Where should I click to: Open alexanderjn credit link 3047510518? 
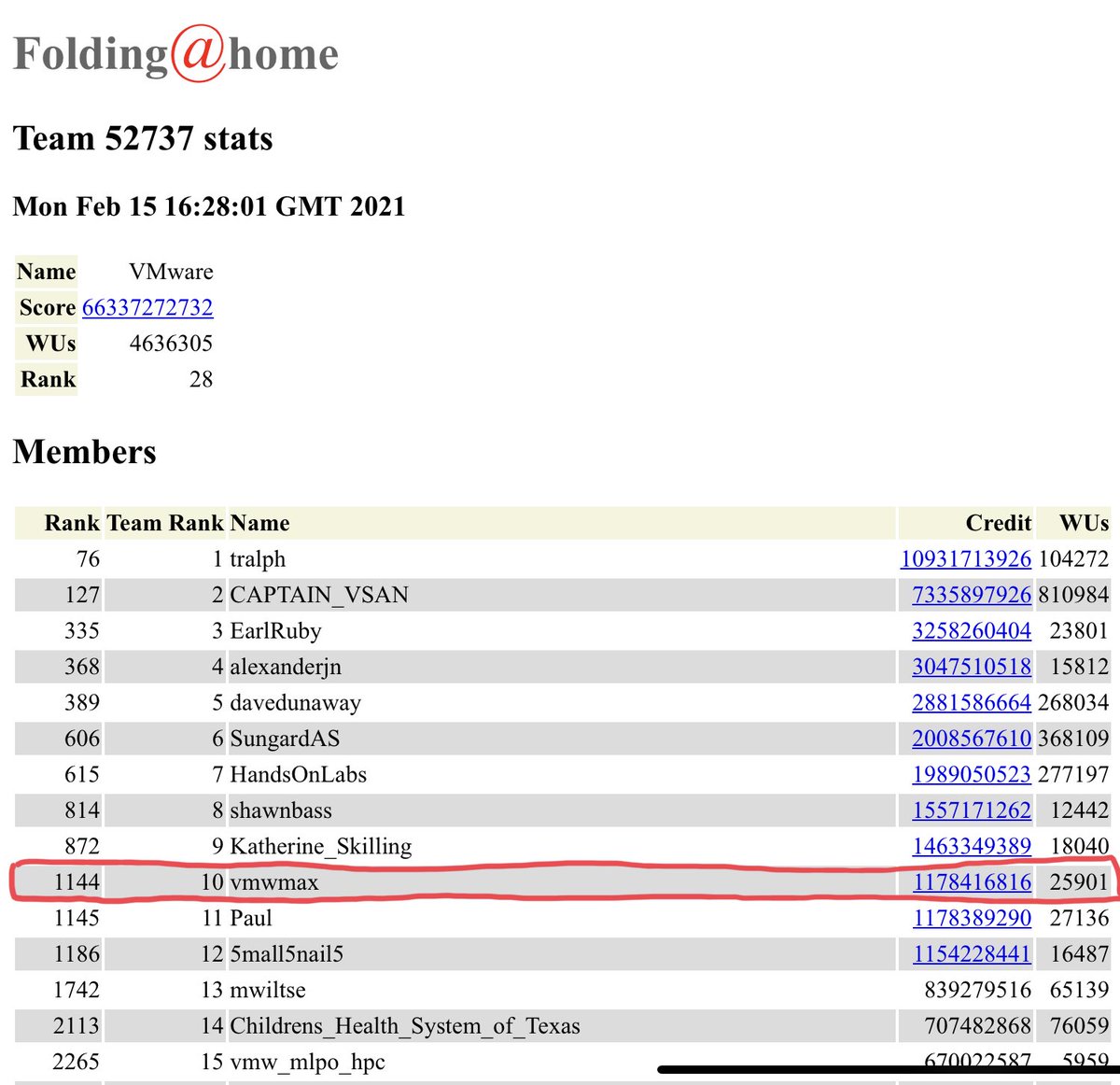(972, 667)
